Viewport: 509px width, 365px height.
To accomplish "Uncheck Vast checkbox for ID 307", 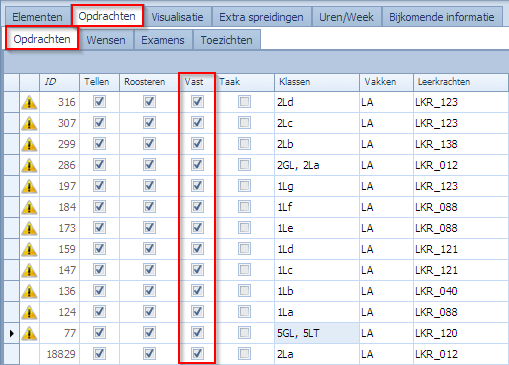I will (x=197, y=123).
